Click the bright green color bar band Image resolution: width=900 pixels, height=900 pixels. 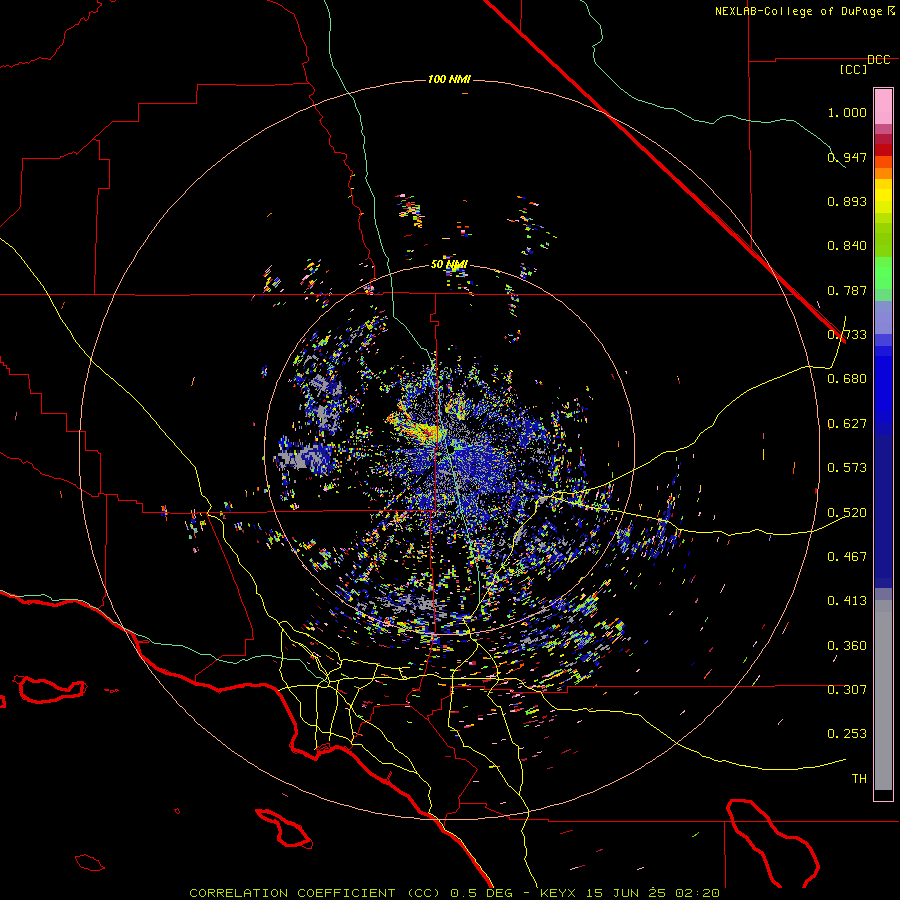pos(883,273)
